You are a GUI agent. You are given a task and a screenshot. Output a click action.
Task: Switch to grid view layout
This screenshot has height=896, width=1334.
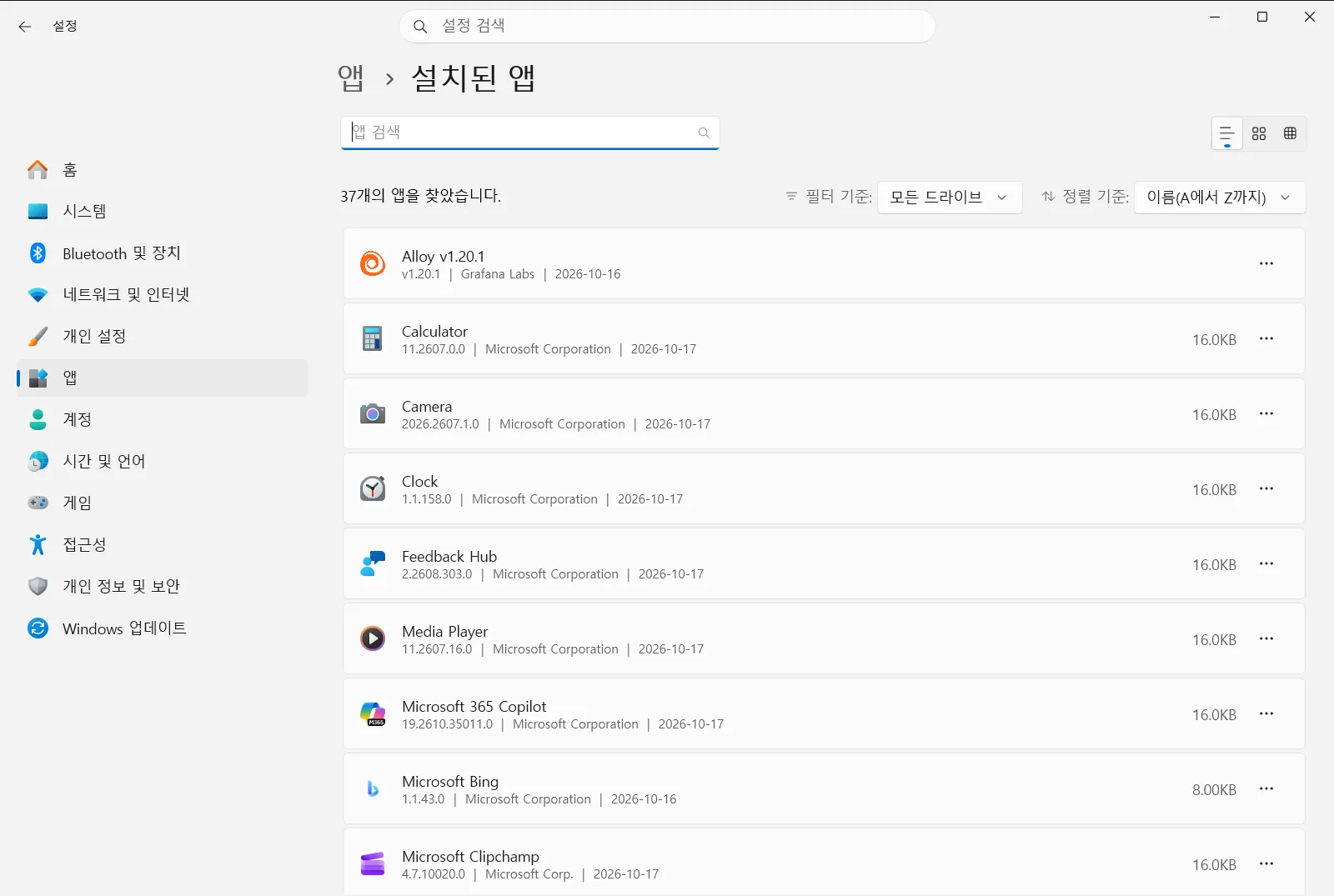point(1259,133)
